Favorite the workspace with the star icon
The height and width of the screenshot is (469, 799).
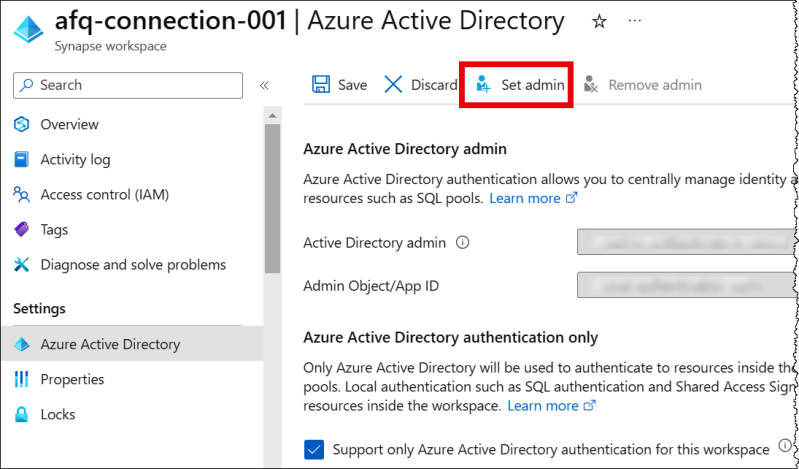[599, 21]
